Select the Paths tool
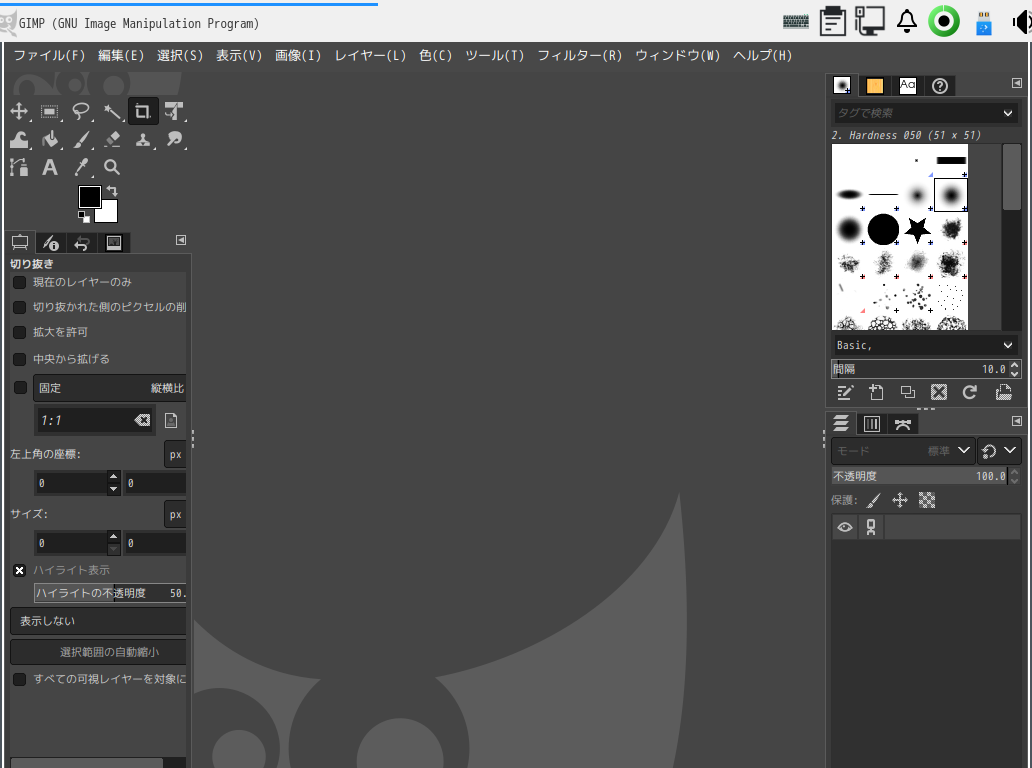 coord(19,167)
